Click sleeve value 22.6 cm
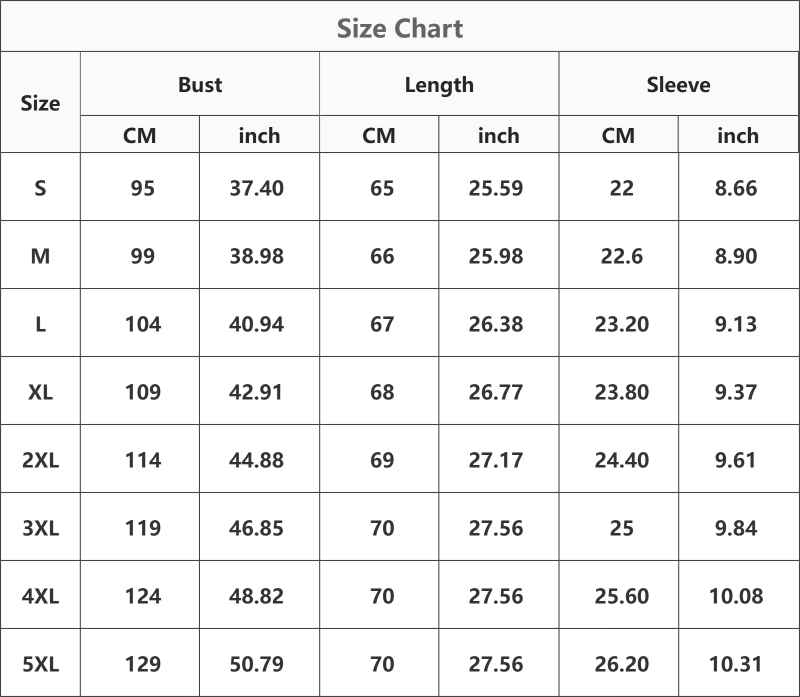The height and width of the screenshot is (697, 800). coord(621,256)
